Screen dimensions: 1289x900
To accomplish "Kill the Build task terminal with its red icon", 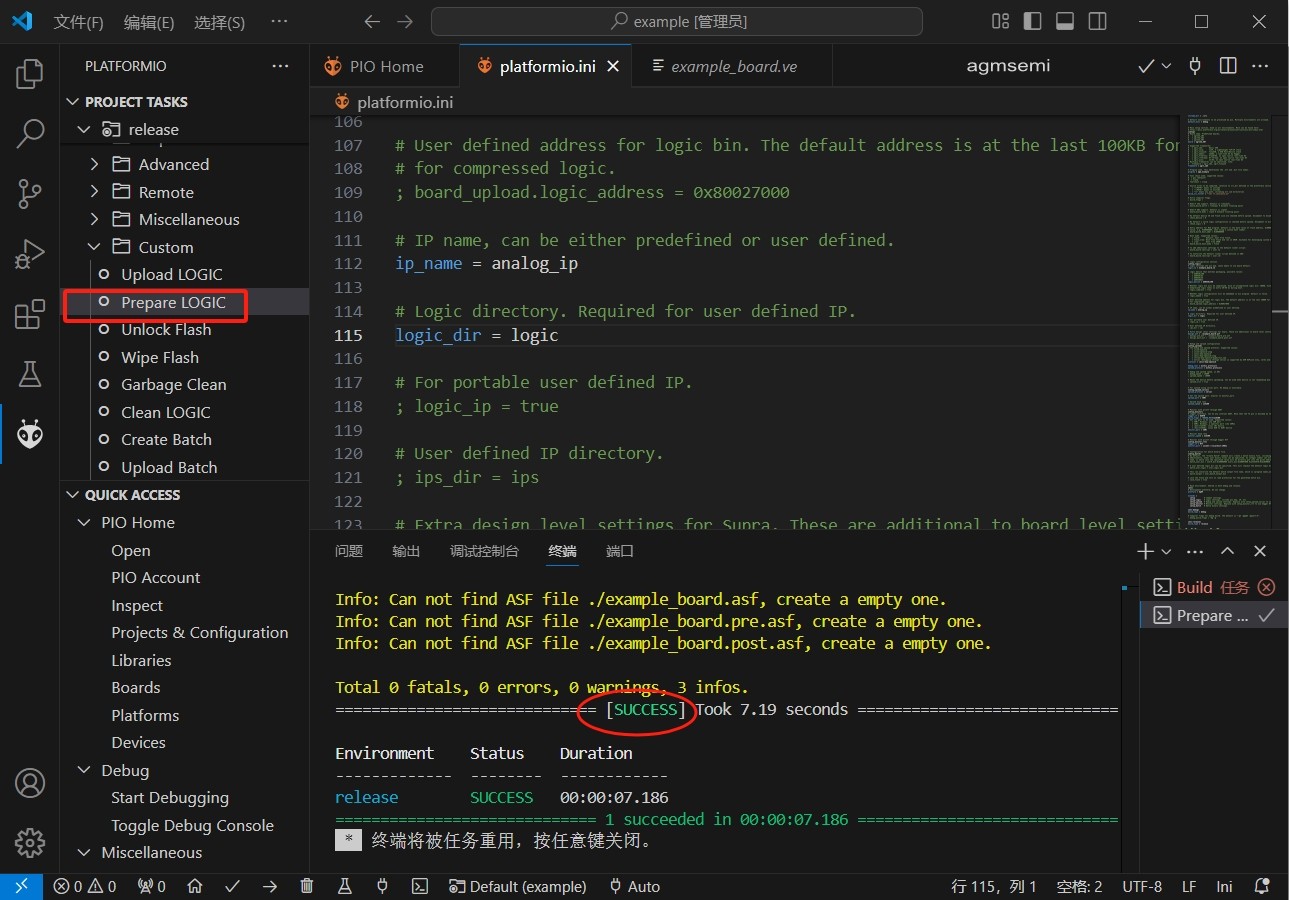I will point(1266,587).
